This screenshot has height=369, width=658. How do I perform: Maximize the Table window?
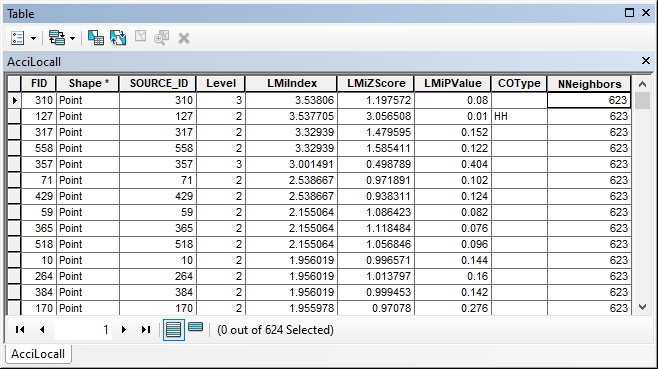coord(629,13)
